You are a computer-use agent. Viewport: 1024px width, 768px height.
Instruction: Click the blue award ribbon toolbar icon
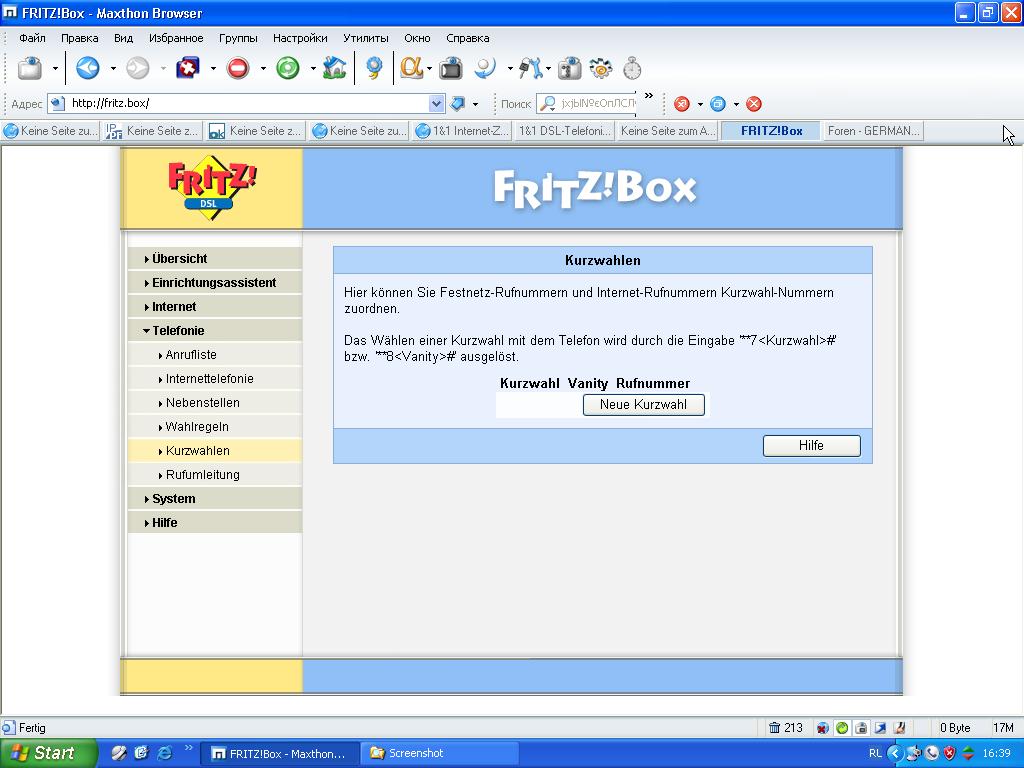click(374, 68)
